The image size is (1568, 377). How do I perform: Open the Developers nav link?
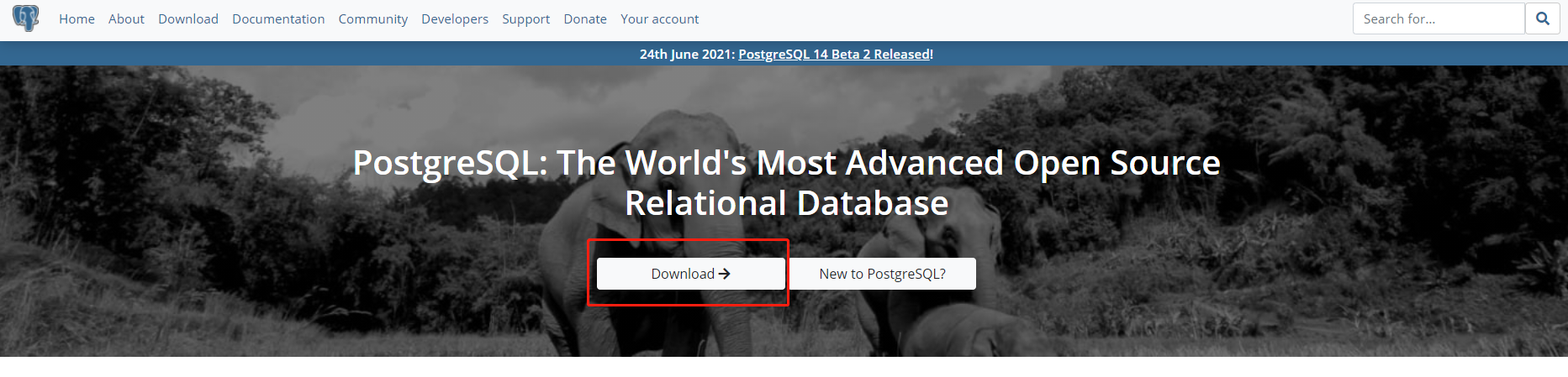pyautogui.click(x=455, y=18)
